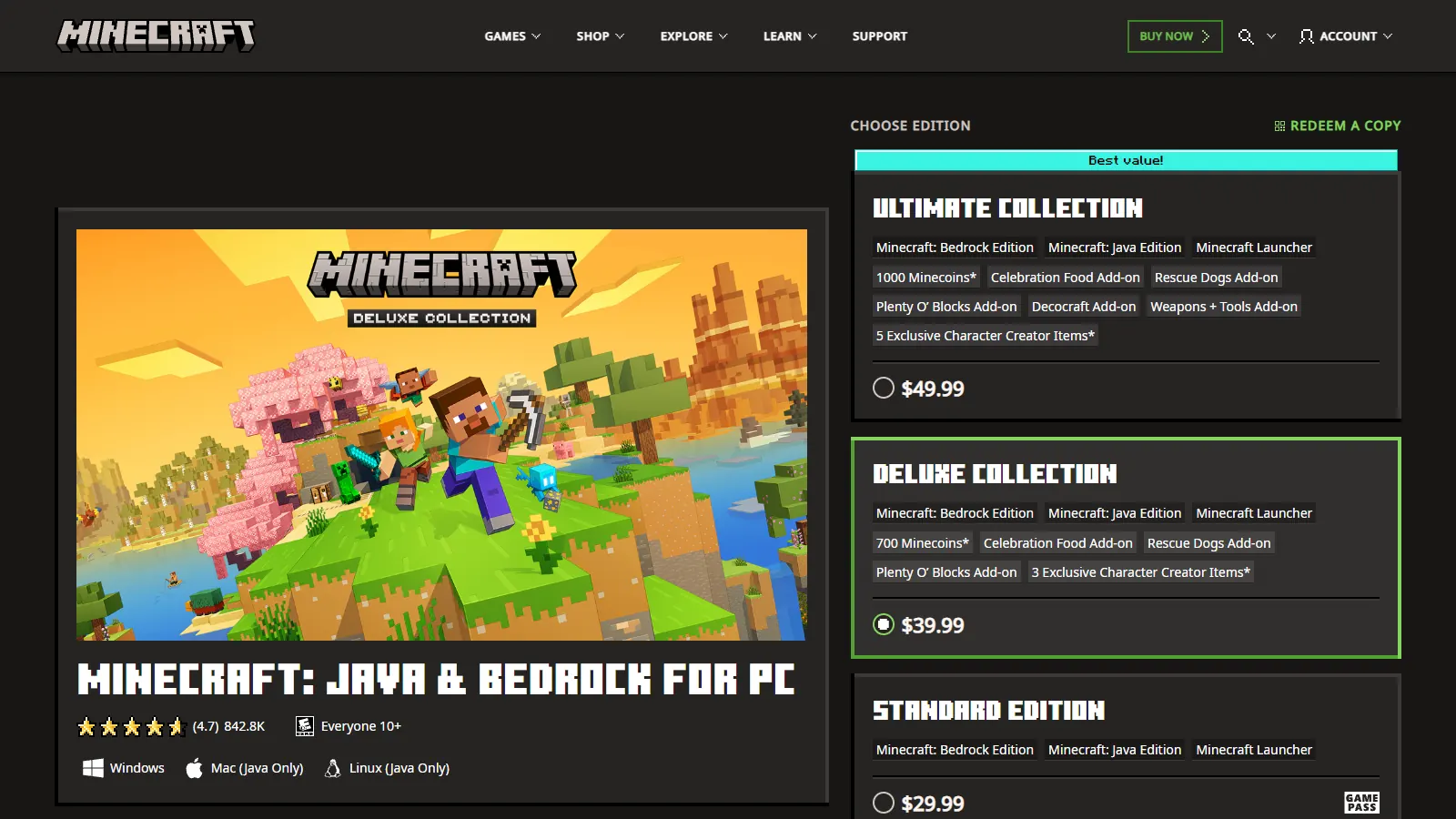
Task: Click the Learn navigation label
Action: (783, 36)
